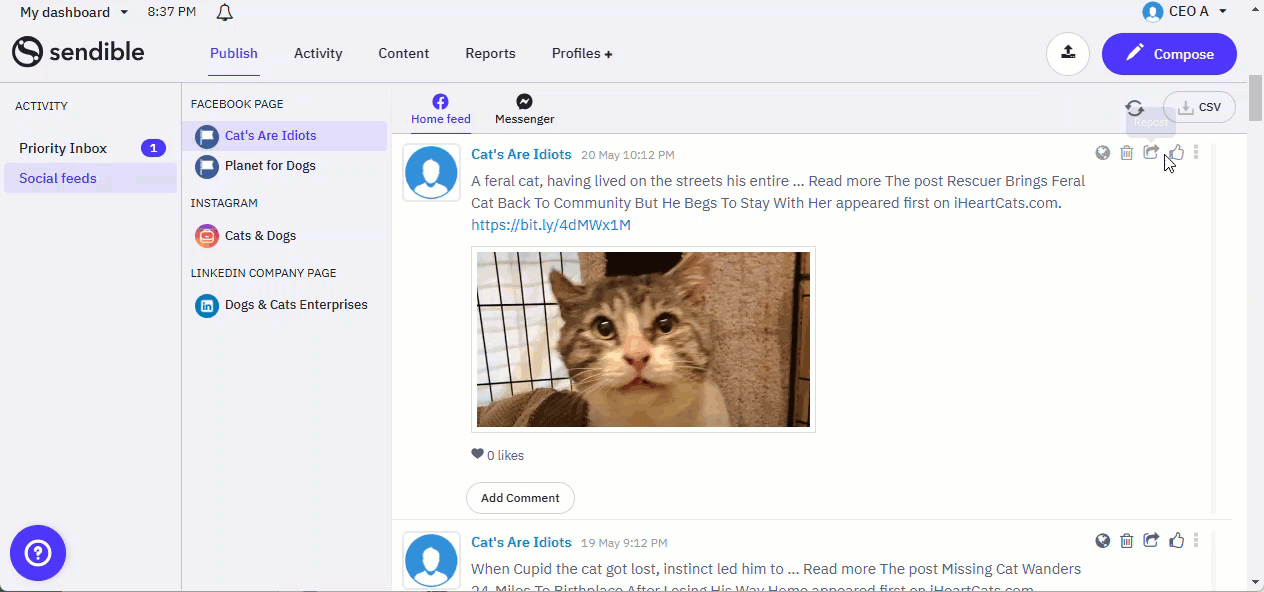This screenshot has width=1264, height=592.
Task: Click the '8:37 PM' clock text
Action: (x=171, y=12)
